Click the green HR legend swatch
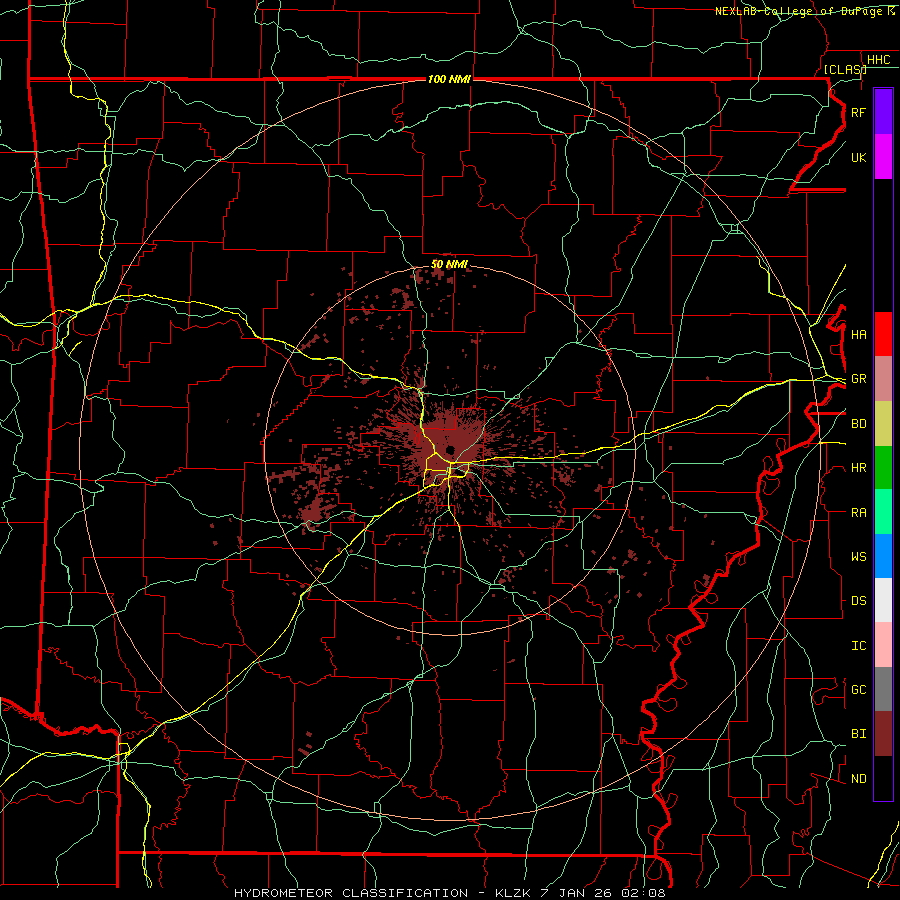Screen dimensions: 900x900 (883, 468)
